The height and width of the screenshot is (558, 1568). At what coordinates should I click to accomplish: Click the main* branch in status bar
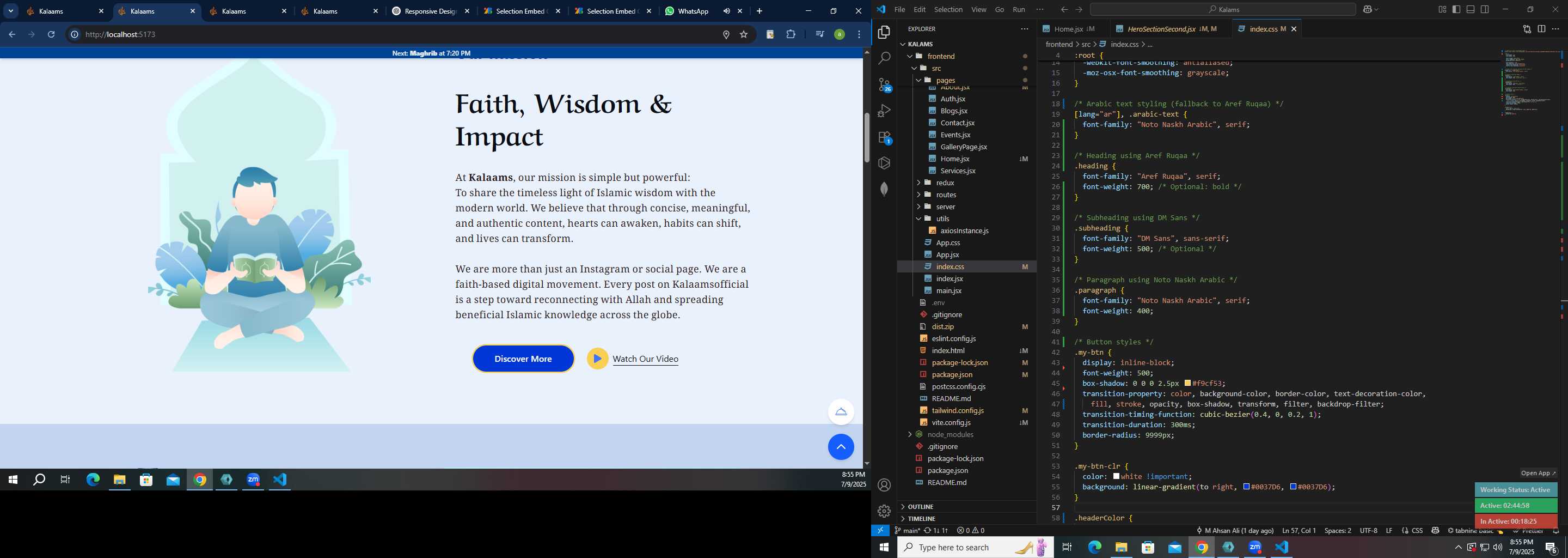click(x=908, y=530)
